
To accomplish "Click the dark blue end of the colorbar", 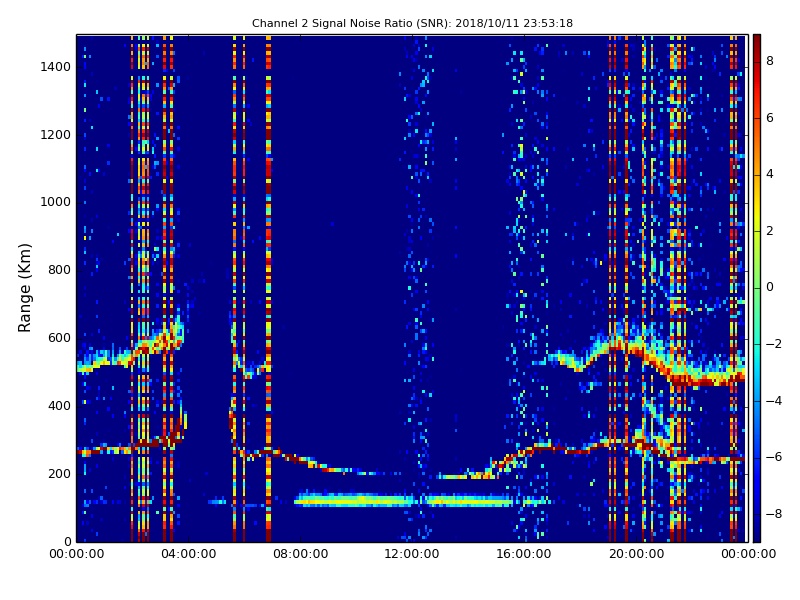I will pos(757,536).
